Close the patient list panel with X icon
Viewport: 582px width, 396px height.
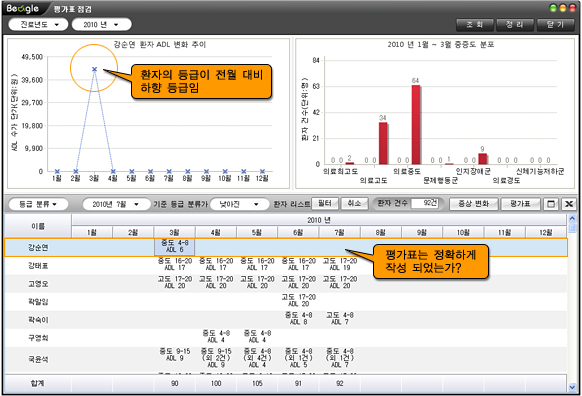click(x=568, y=204)
